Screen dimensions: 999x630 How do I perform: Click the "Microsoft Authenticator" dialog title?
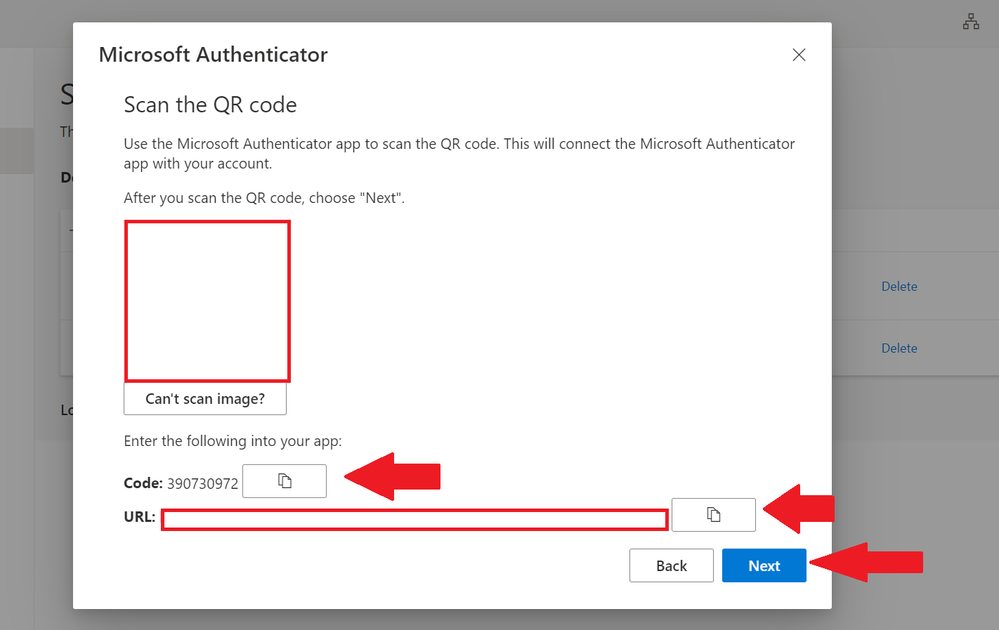[213, 55]
